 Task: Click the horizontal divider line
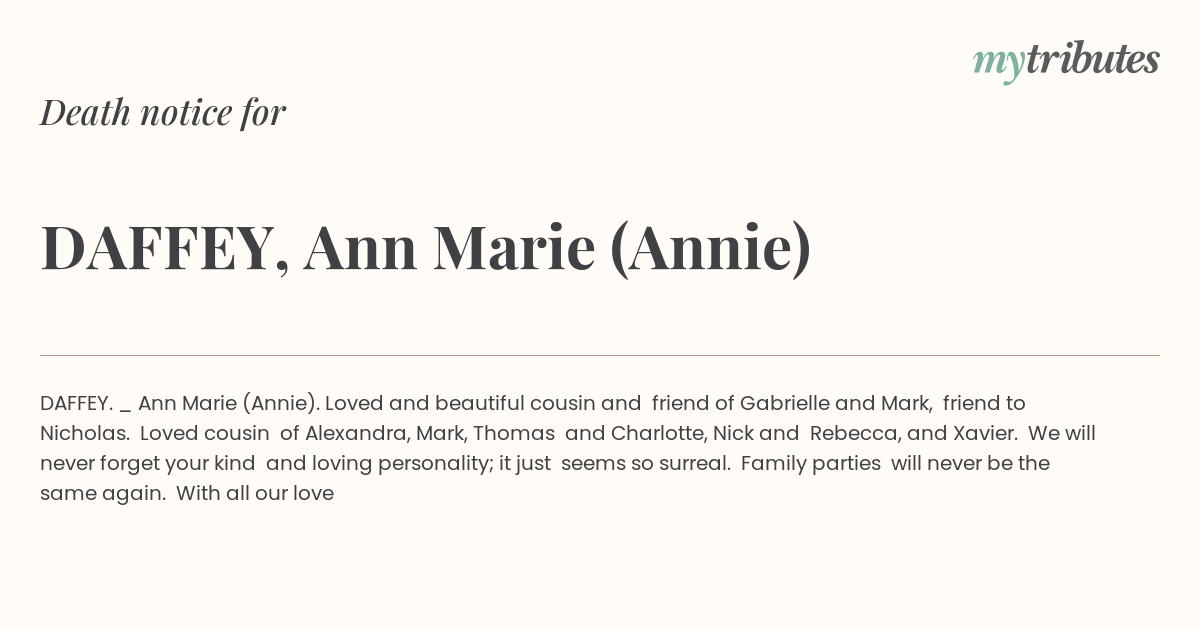coord(600,355)
